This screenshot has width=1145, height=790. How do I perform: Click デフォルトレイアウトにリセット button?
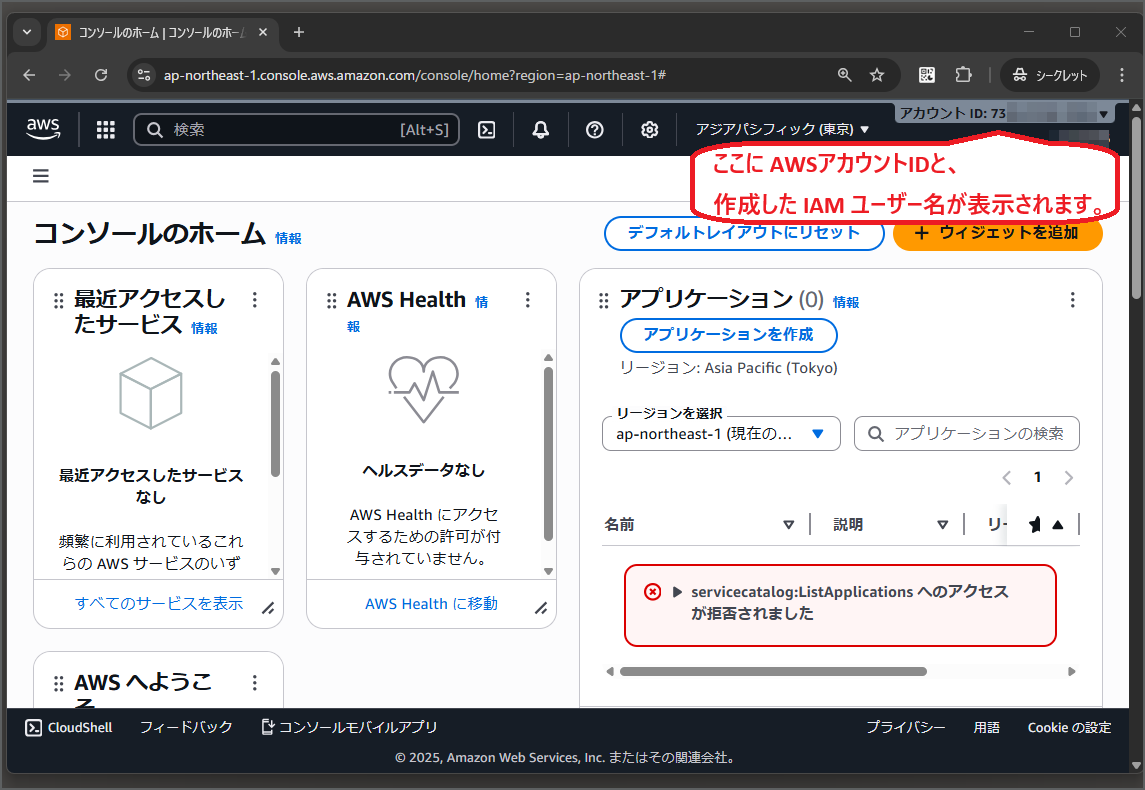(743, 232)
